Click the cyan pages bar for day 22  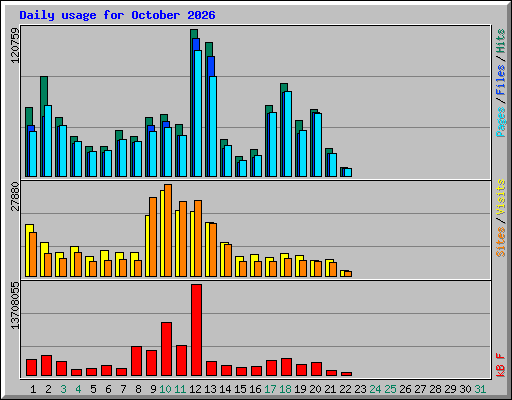click(x=348, y=172)
